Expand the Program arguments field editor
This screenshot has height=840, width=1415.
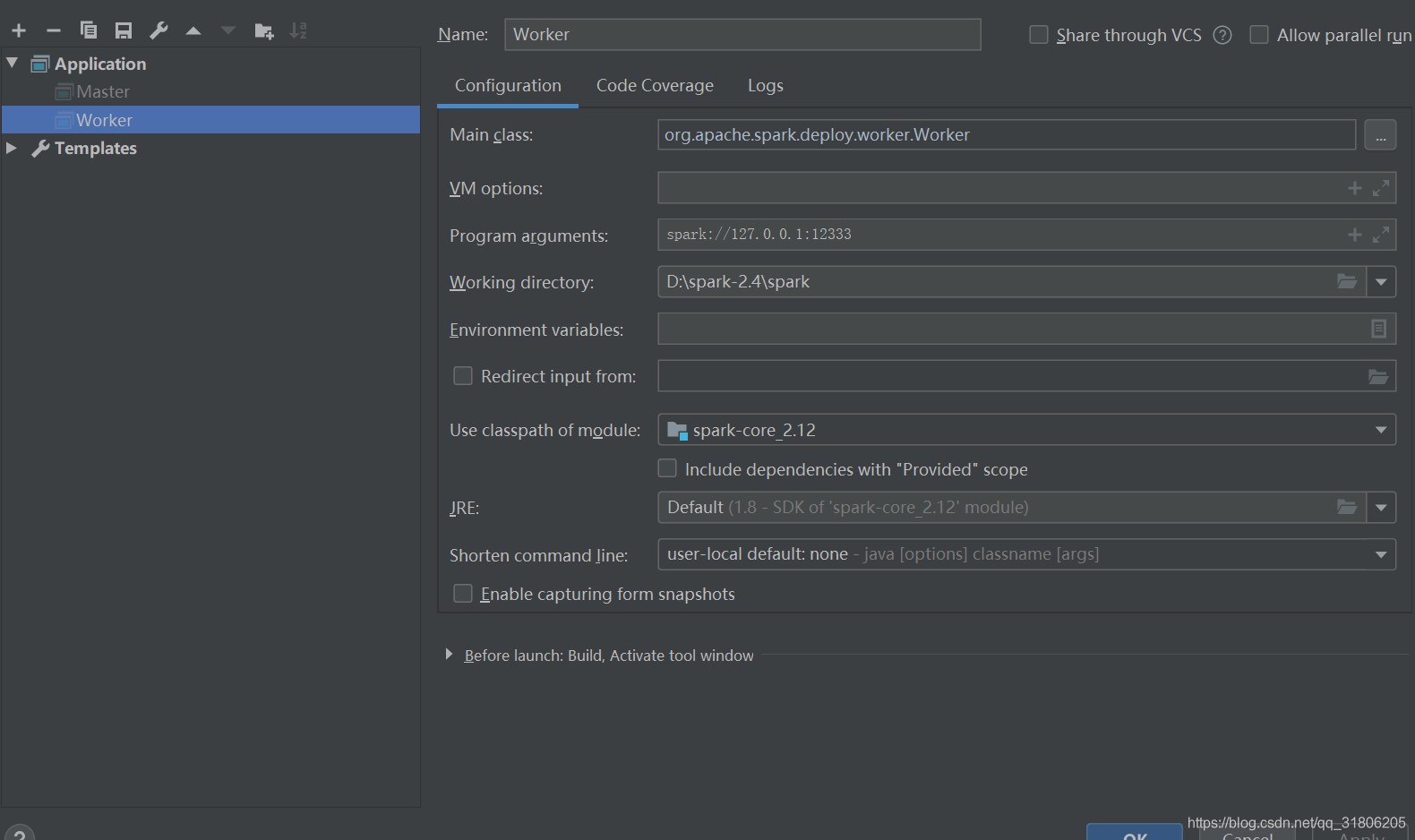pyautogui.click(x=1381, y=235)
